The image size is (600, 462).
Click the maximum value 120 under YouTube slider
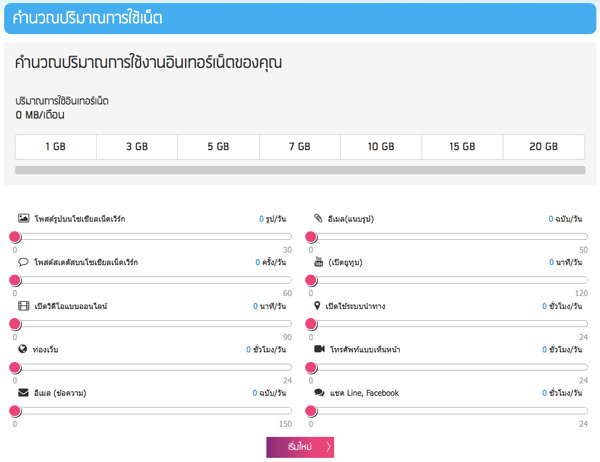click(x=581, y=293)
